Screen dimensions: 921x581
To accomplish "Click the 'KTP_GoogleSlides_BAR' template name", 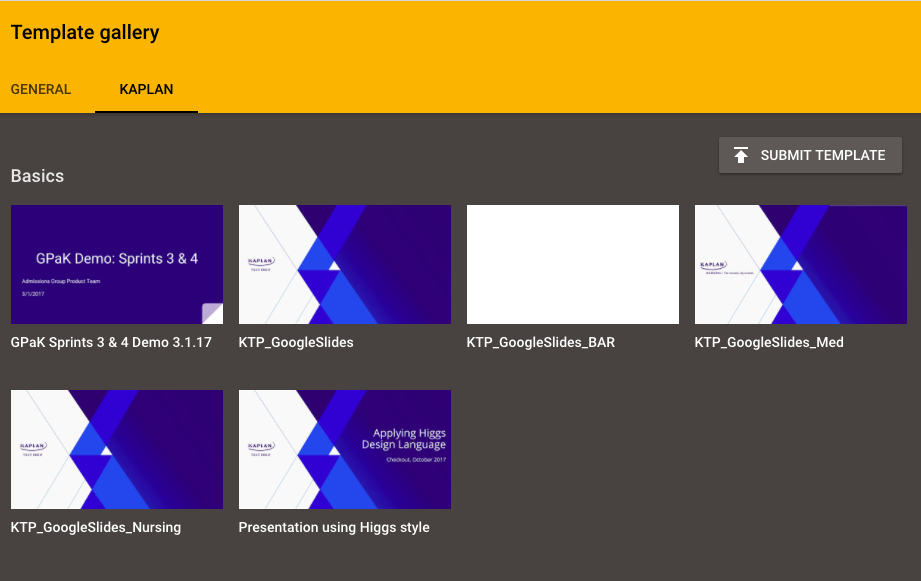I will pos(540,342).
